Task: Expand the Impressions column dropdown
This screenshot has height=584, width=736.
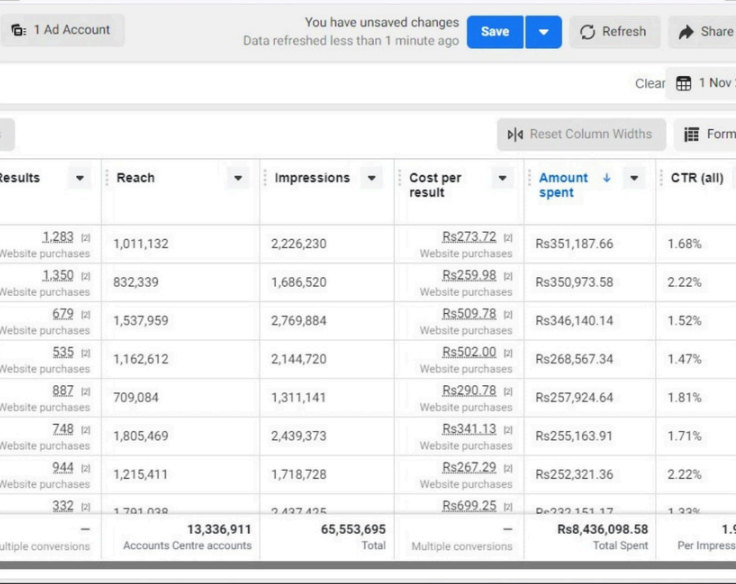Action: 372,178
